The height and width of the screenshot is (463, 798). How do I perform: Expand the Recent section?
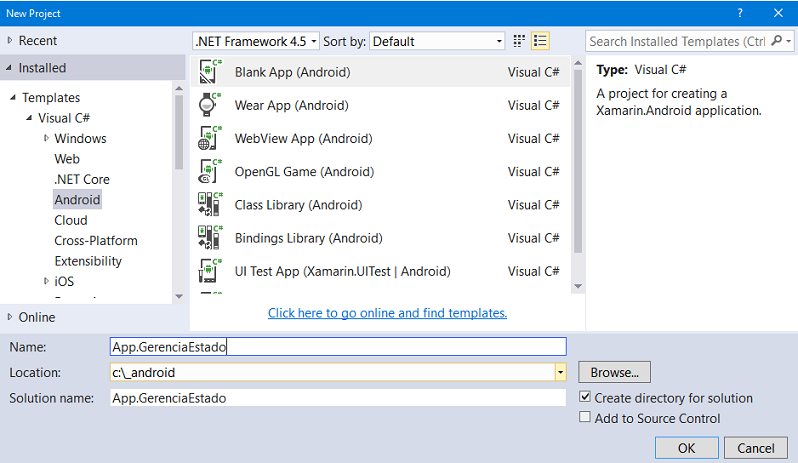tap(10, 40)
